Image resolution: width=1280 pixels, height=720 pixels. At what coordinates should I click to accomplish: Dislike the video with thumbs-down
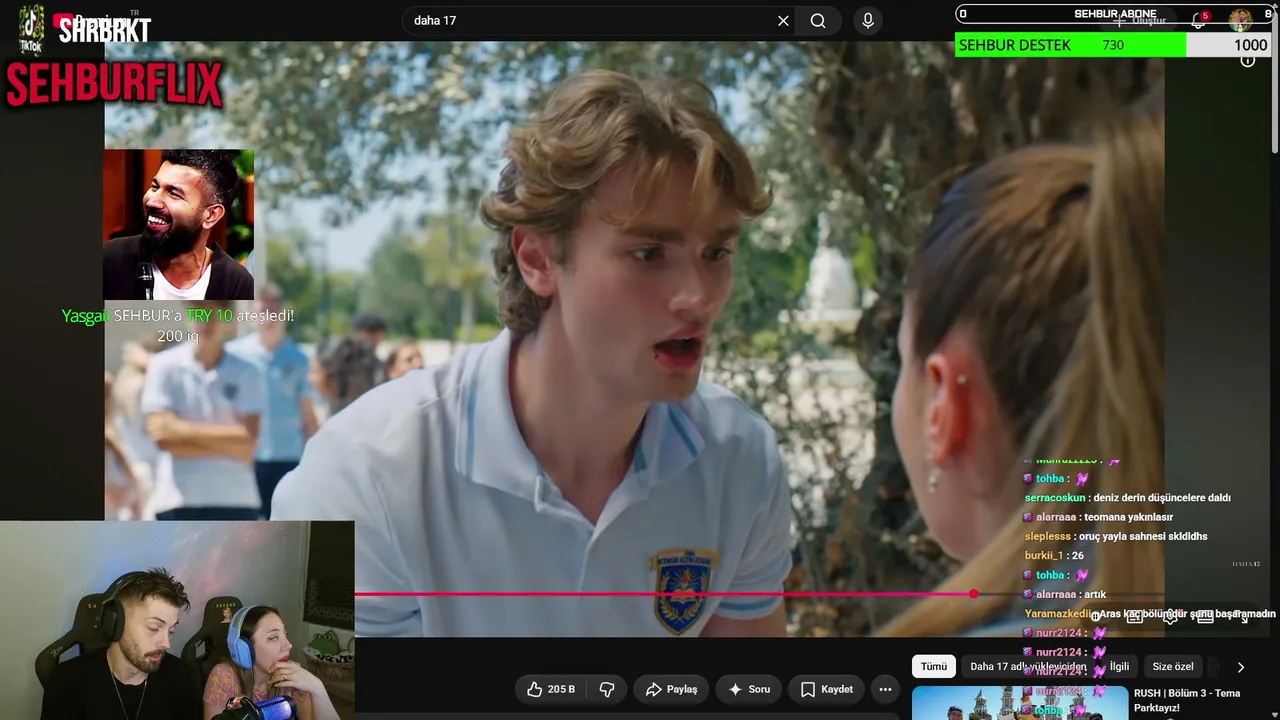[606, 689]
